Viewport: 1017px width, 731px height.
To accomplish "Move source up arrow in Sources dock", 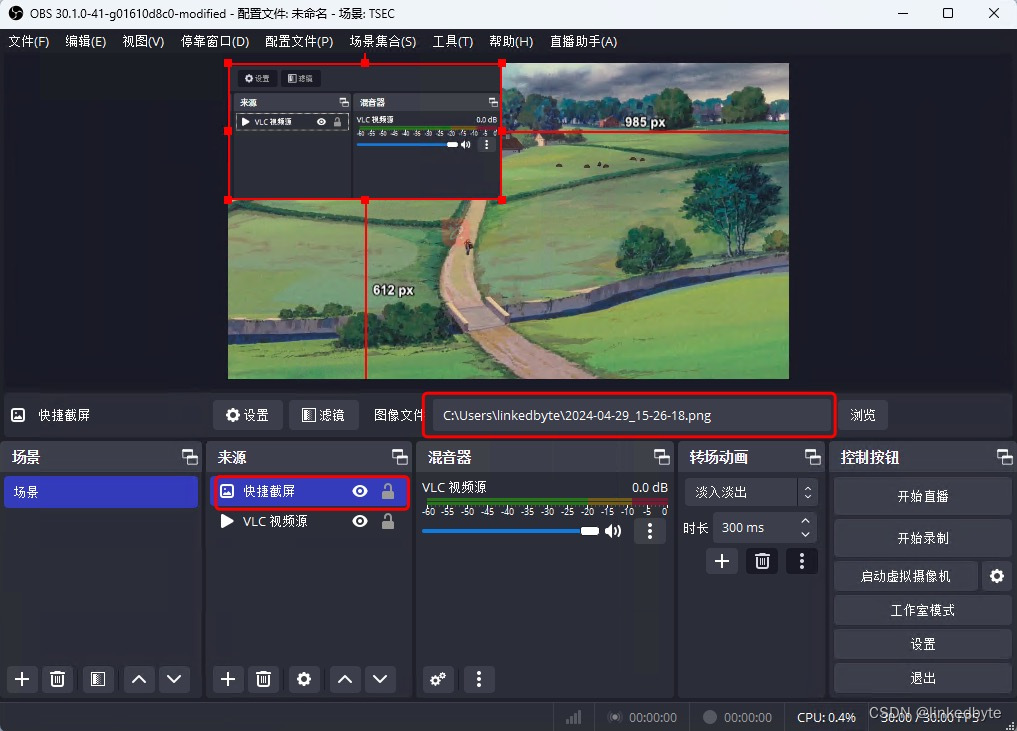I will (345, 679).
